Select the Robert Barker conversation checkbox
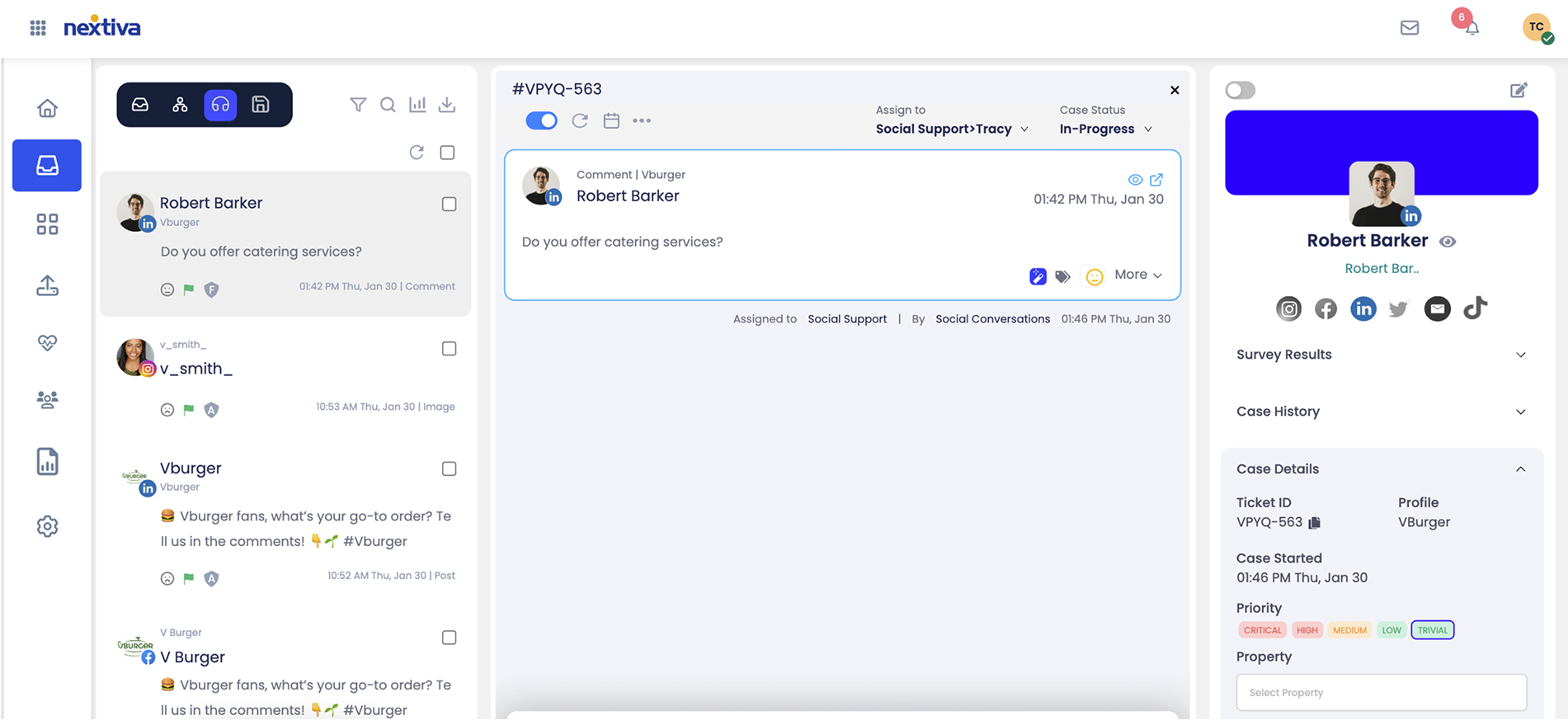1568x720 pixels. (449, 205)
